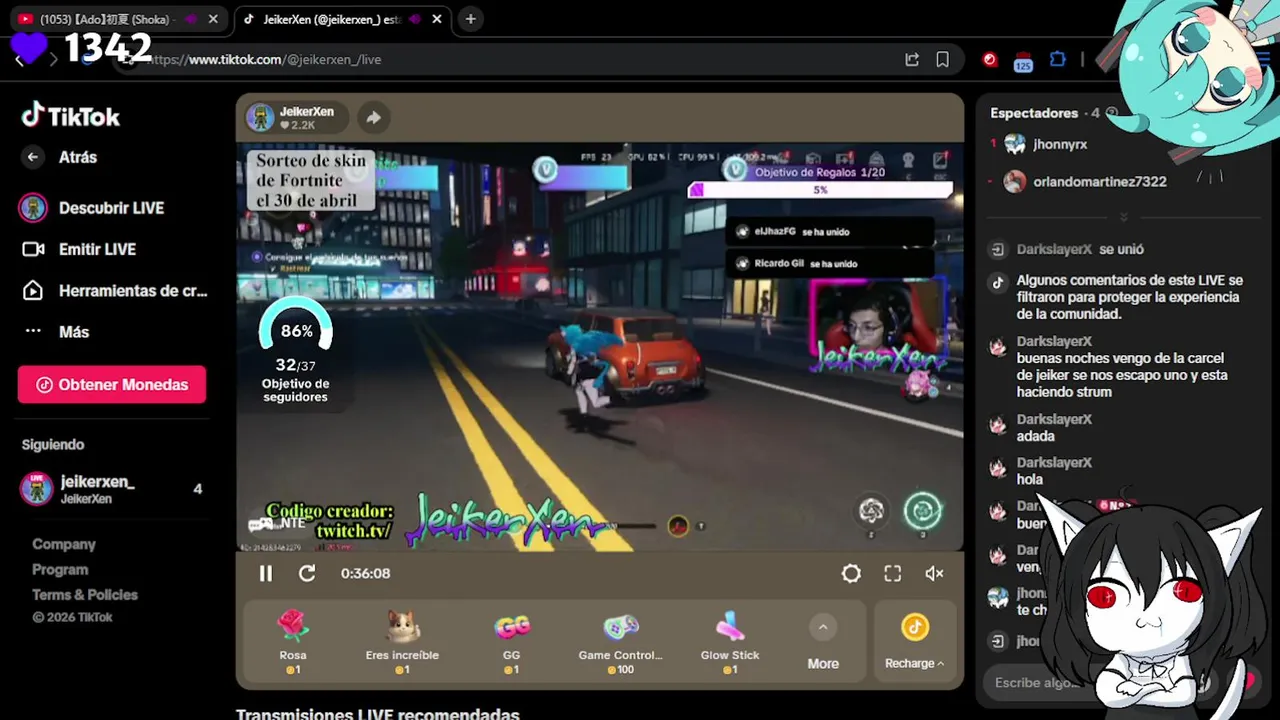Click the elJhazFG se ha unido notice
Image resolution: width=1280 pixels, height=720 pixels.
coord(828,231)
